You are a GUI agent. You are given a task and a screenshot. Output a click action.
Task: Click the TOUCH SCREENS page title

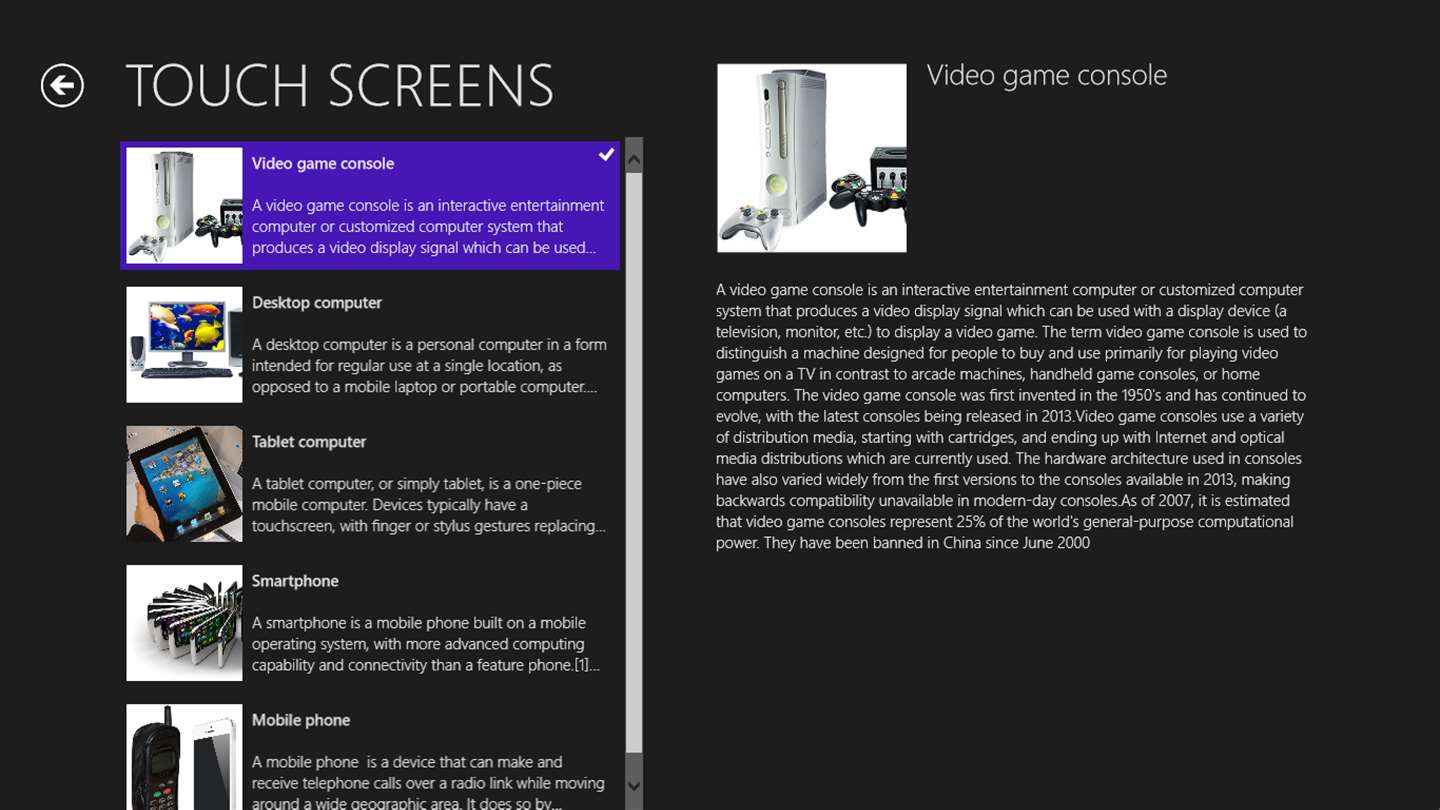coord(340,86)
